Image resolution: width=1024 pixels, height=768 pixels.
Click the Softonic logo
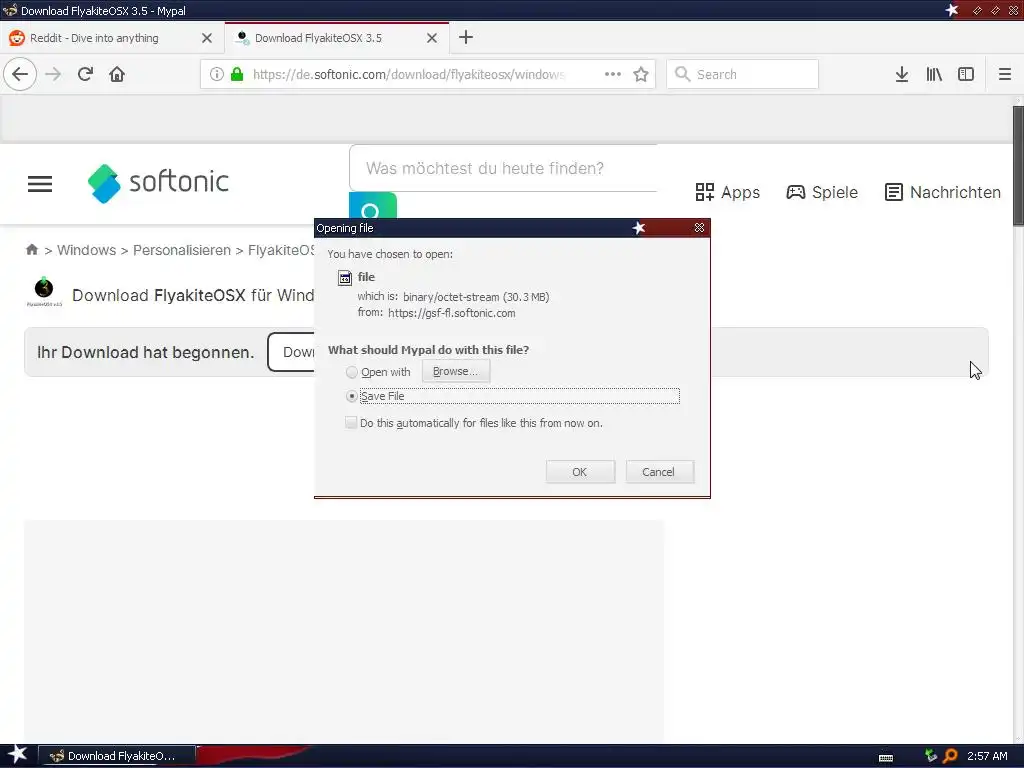click(x=158, y=183)
